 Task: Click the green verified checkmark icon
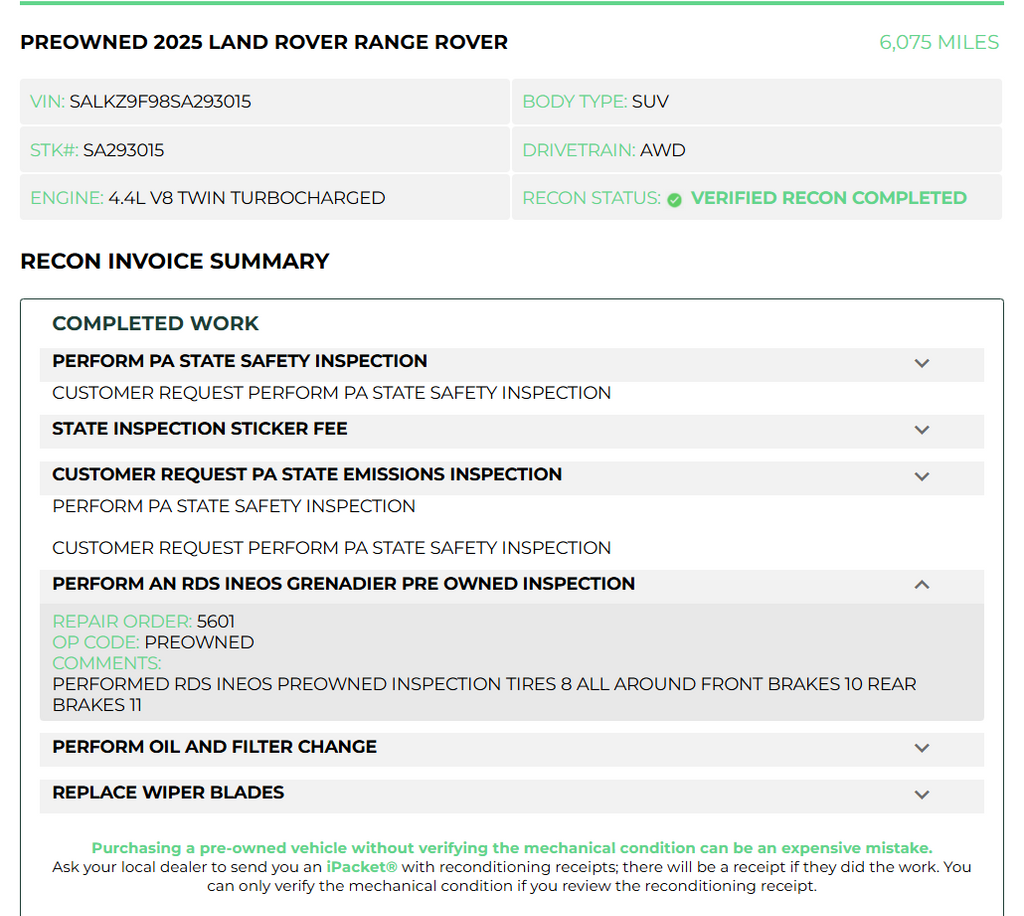click(x=675, y=200)
